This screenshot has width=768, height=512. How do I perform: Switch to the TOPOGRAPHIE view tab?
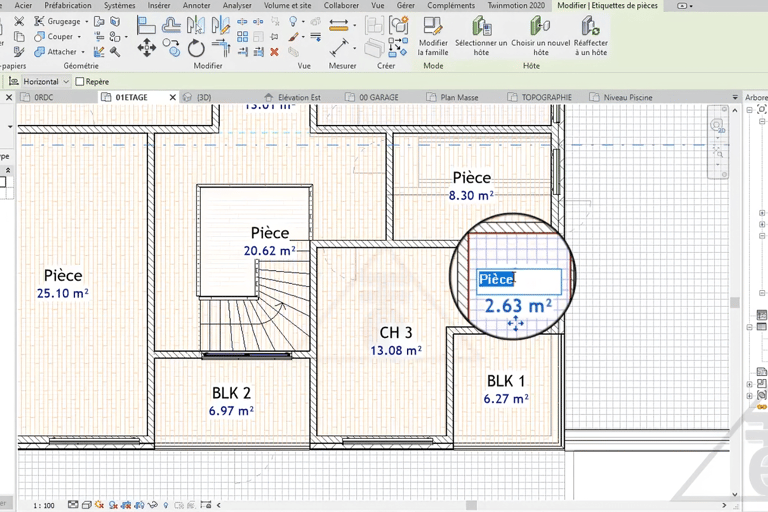click(x=546, y=98)
